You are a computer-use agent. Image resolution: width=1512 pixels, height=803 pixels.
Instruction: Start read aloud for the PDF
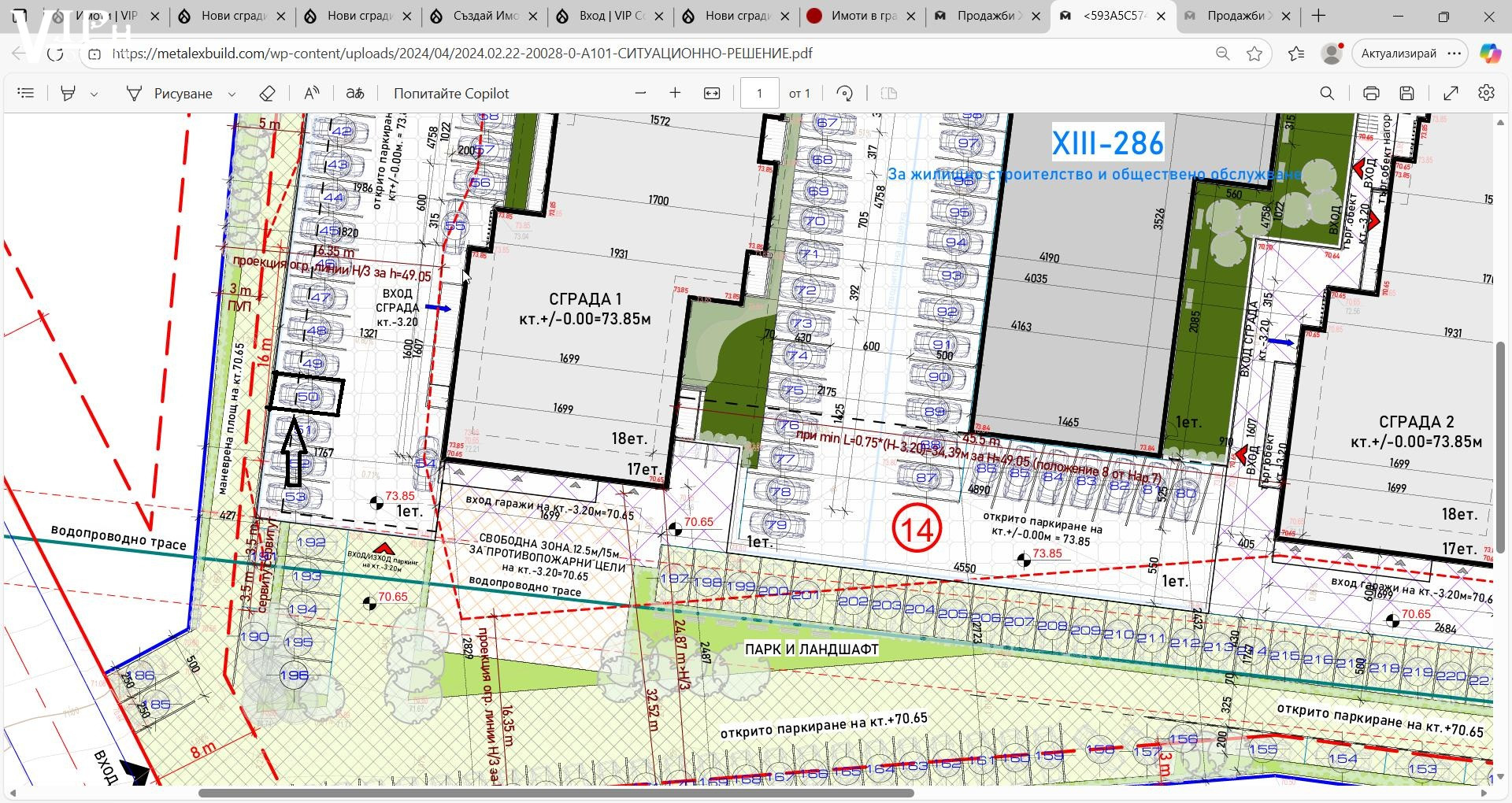point(312,94)
